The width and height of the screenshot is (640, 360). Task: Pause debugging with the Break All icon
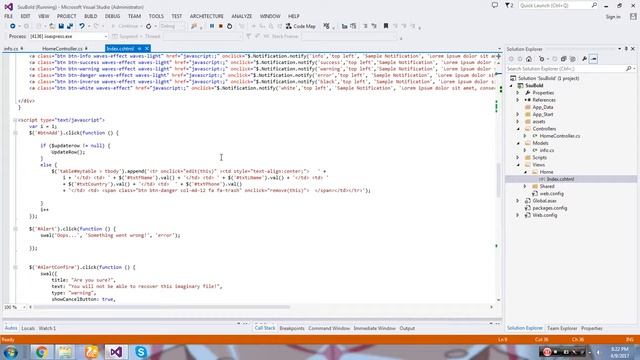coord(212,26)
